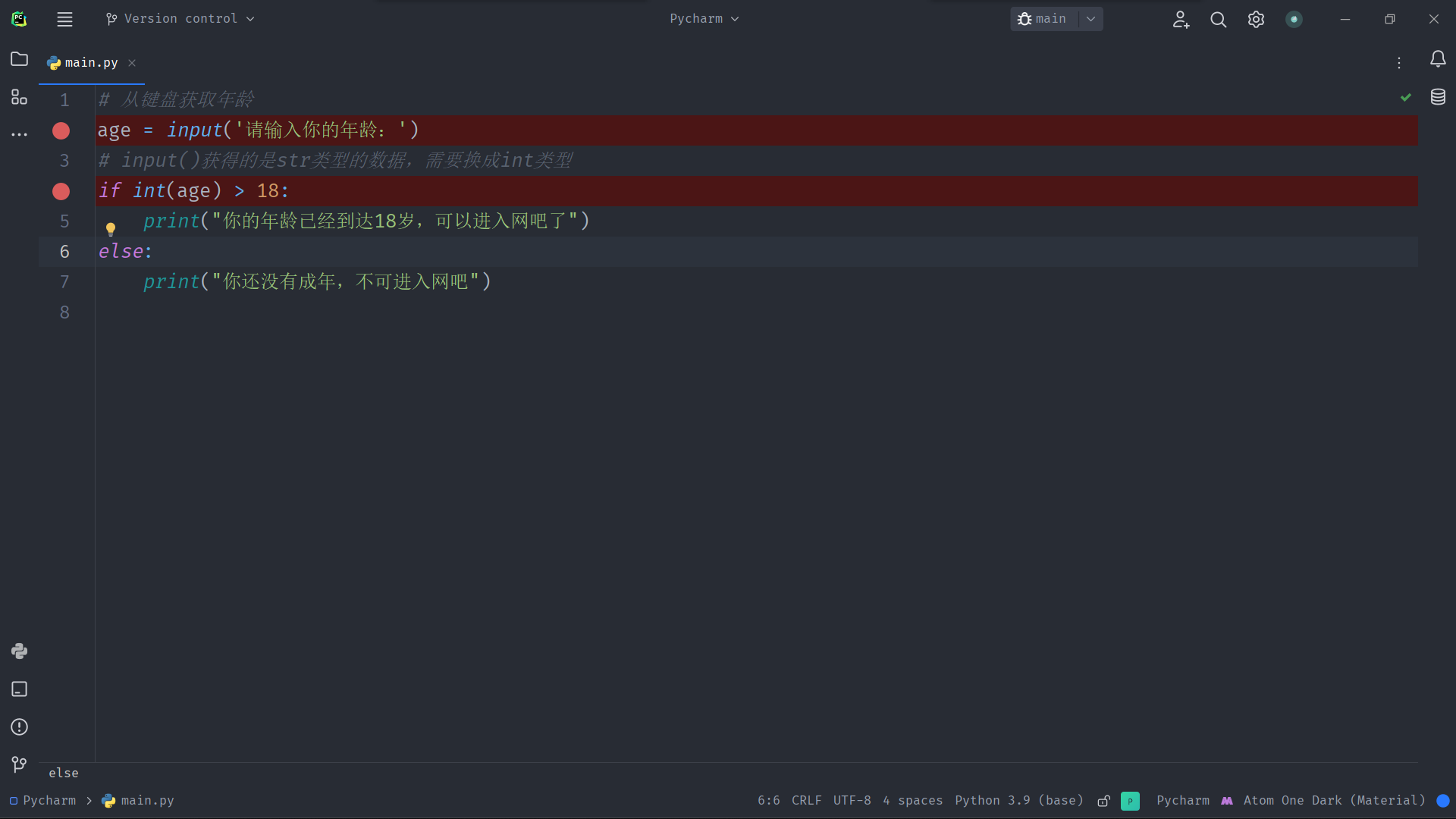Open the Database tool window
This screenshot has width=1456, height=819.
[x=1438, y=97]
